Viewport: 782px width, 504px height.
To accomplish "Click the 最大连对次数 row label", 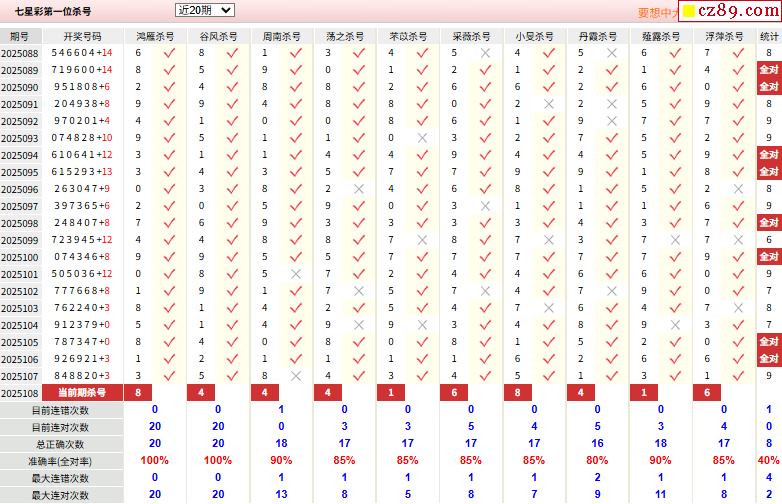I will pos(60,495).
